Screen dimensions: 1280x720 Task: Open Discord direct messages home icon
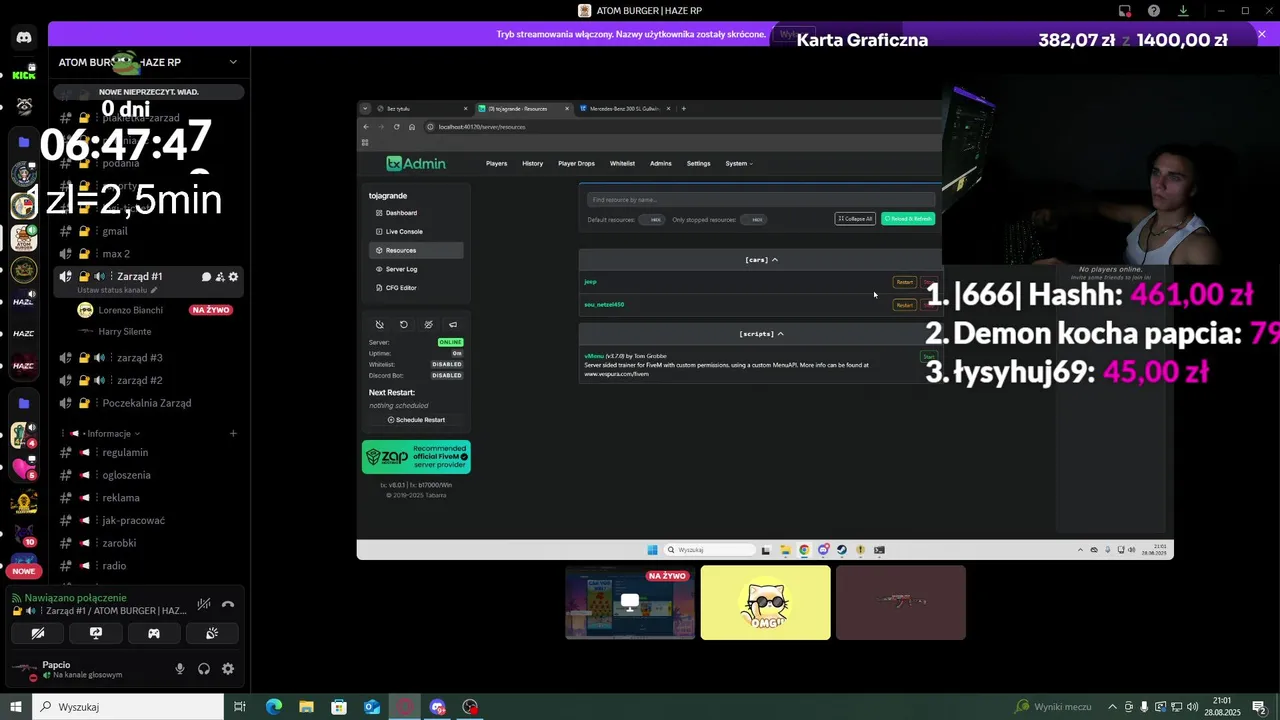[24, 37]
